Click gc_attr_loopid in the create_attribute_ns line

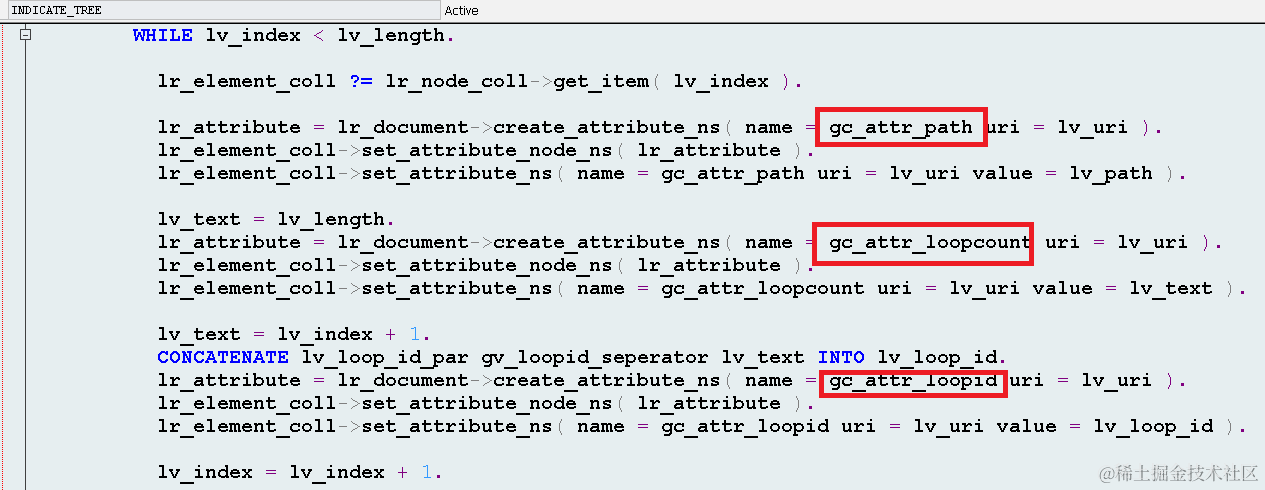pos(912,380)
